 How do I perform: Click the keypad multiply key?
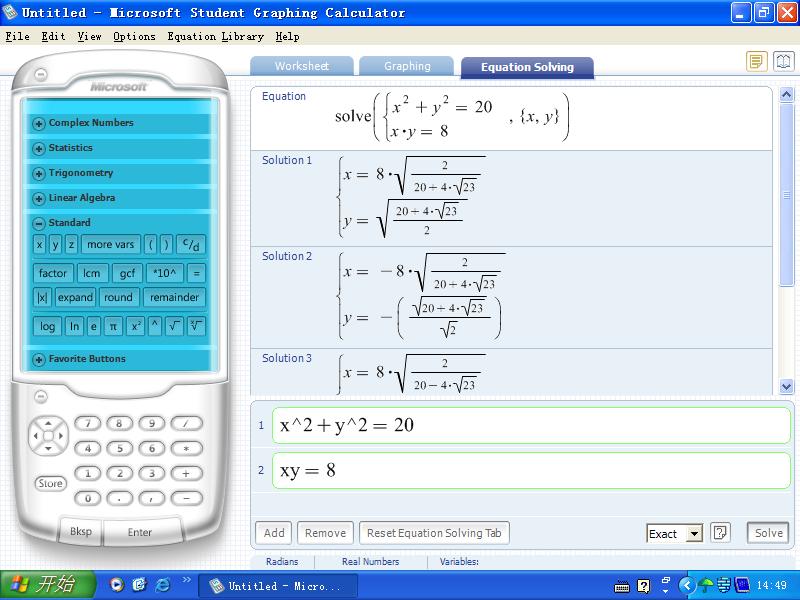tap(186, 448)
